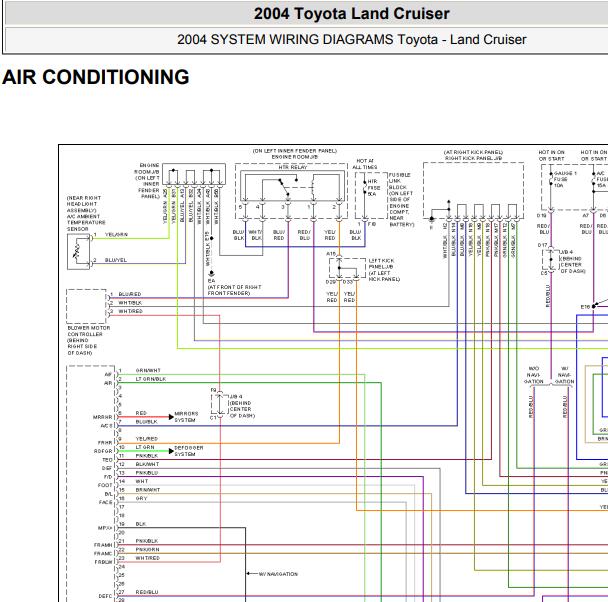Click the "WHT/BLK" label at blower controller pin 2
608x602 pixels.
tap(130, 303)
